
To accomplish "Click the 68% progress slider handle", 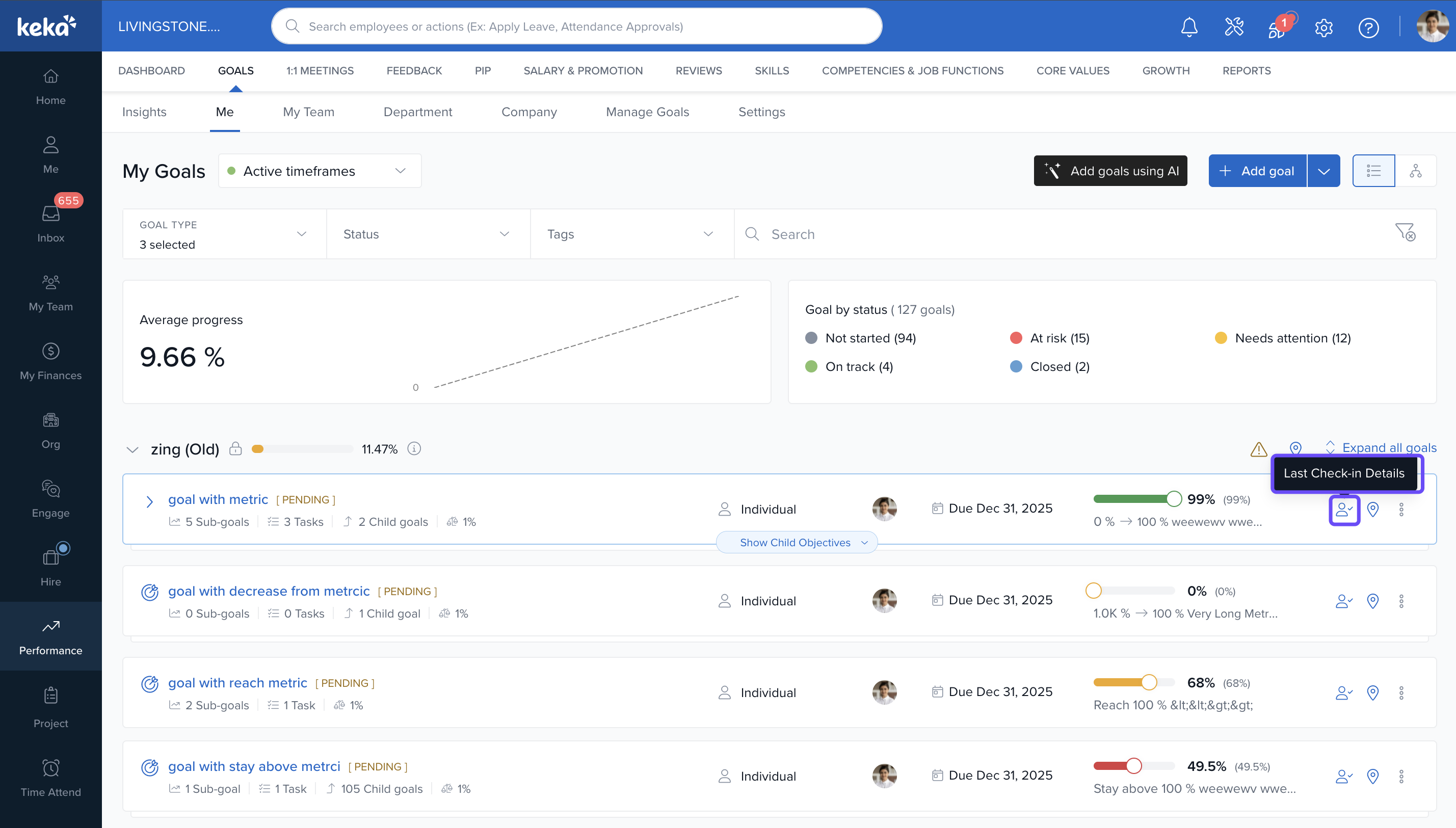I will coord(1149,682).
